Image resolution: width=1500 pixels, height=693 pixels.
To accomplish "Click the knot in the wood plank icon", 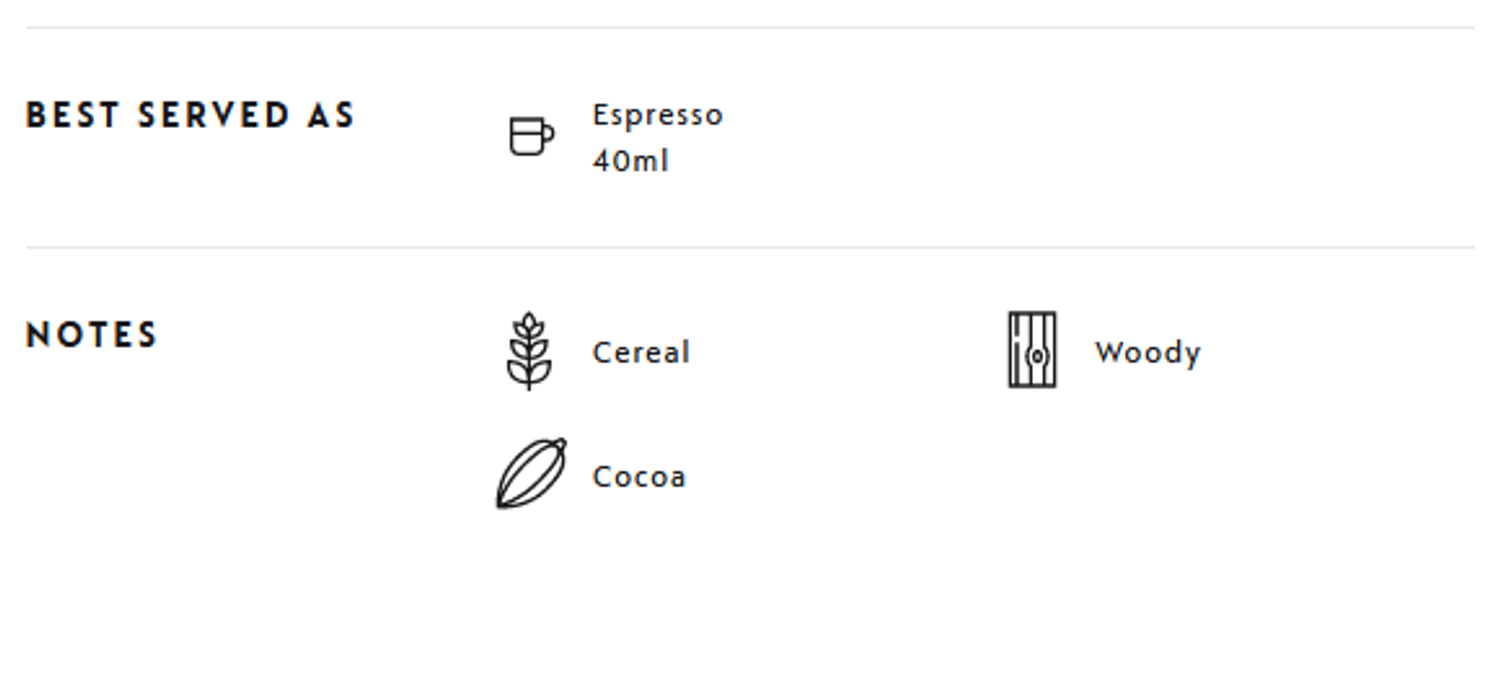I will pyautogui.click(x=1039, y=356).
